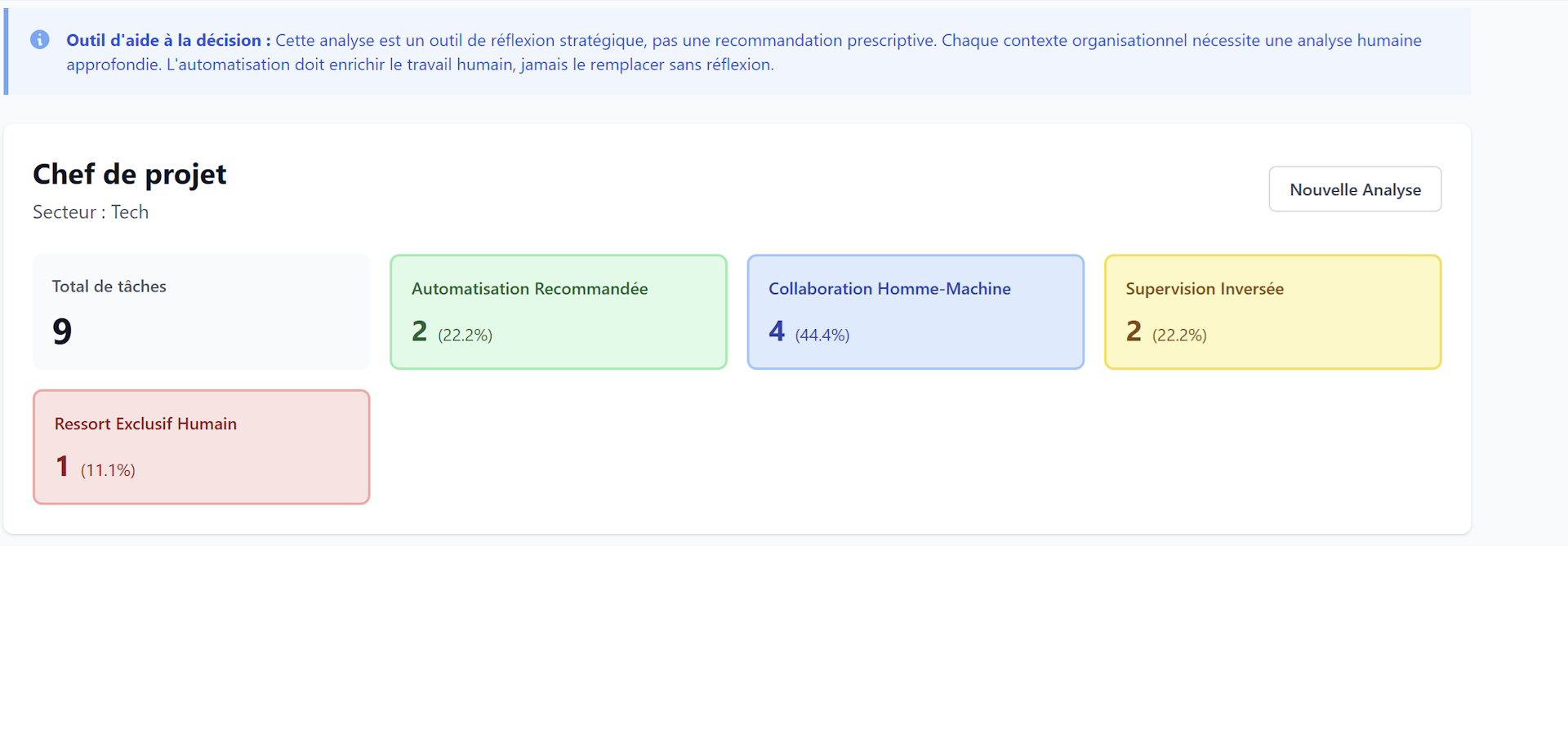Click the Secteur : Tech subtitle
1568x751 pixels.
[x=91, y=212]
